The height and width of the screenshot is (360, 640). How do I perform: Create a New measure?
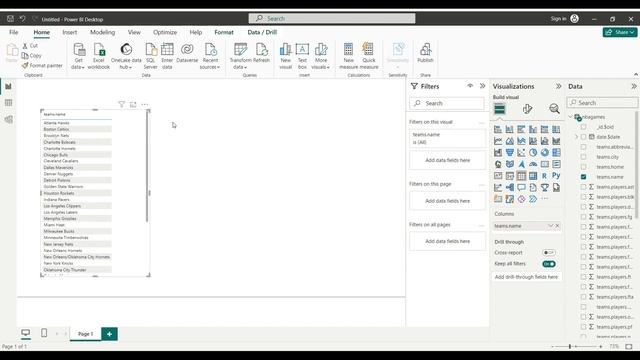(348, 56)
